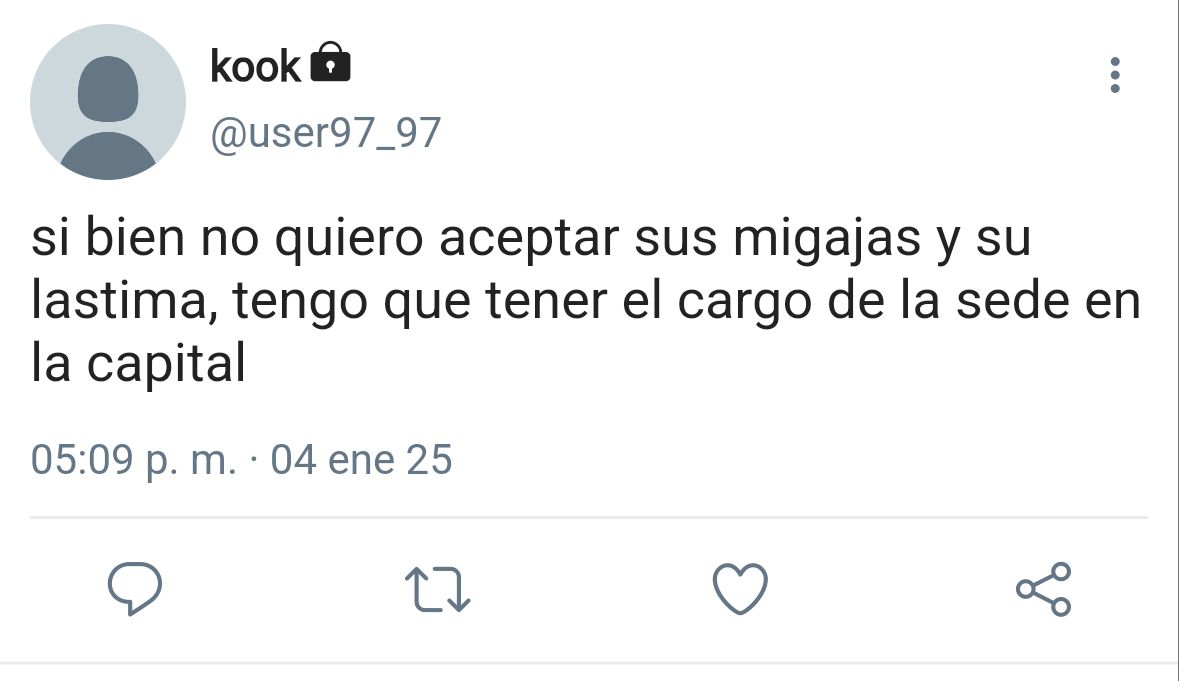Visit the @user97_97 handle
This screenshot has height=681, width=1179.
pyautogui.click(x=326, y=133)
